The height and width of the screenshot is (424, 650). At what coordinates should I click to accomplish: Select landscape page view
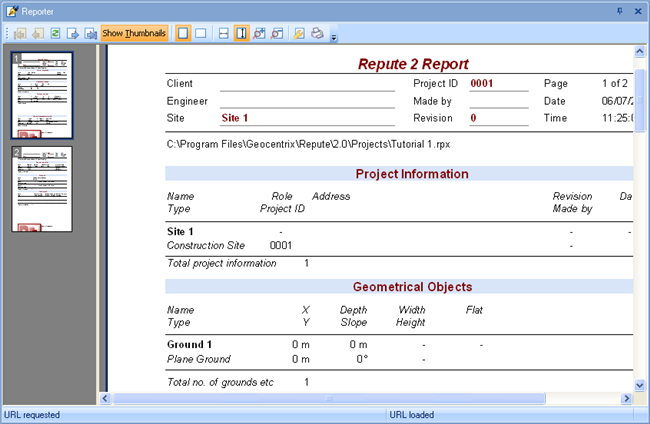[x=201, y=33]
